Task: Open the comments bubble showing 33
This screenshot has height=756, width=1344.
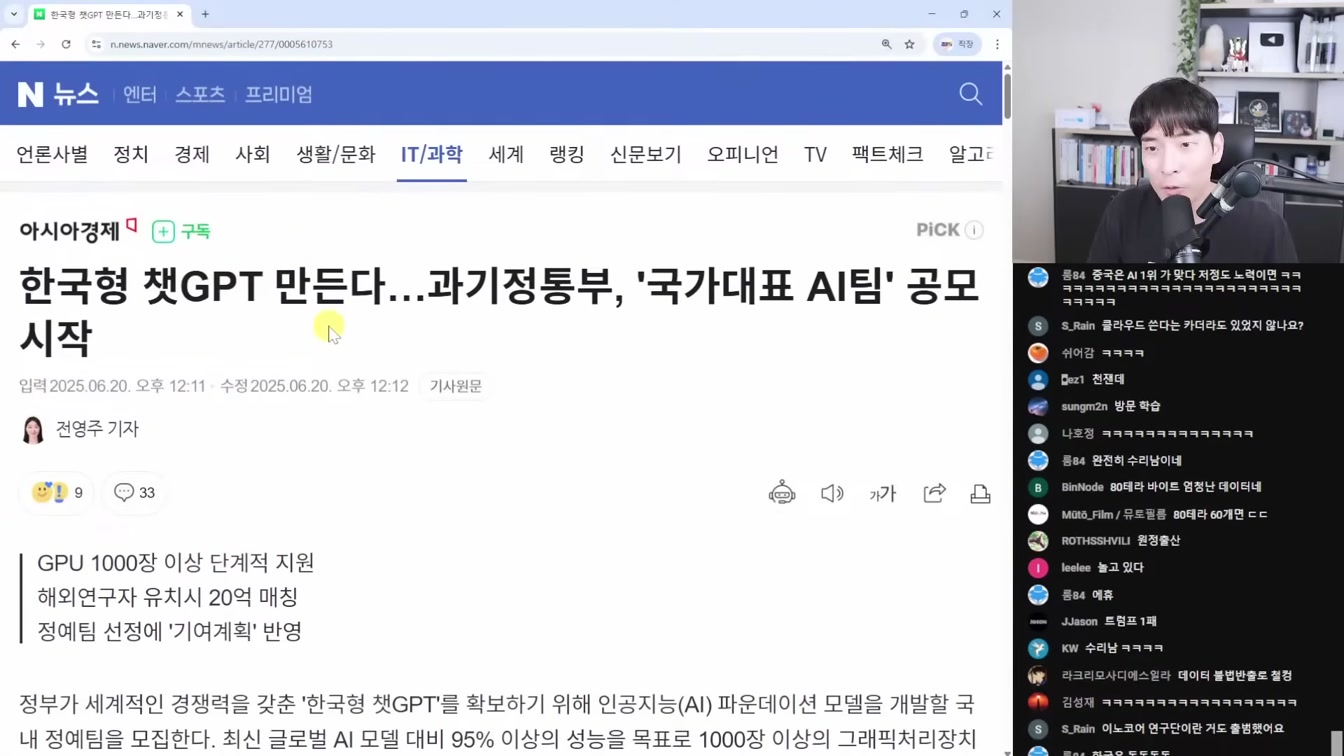Action: (x=134, y=492)
